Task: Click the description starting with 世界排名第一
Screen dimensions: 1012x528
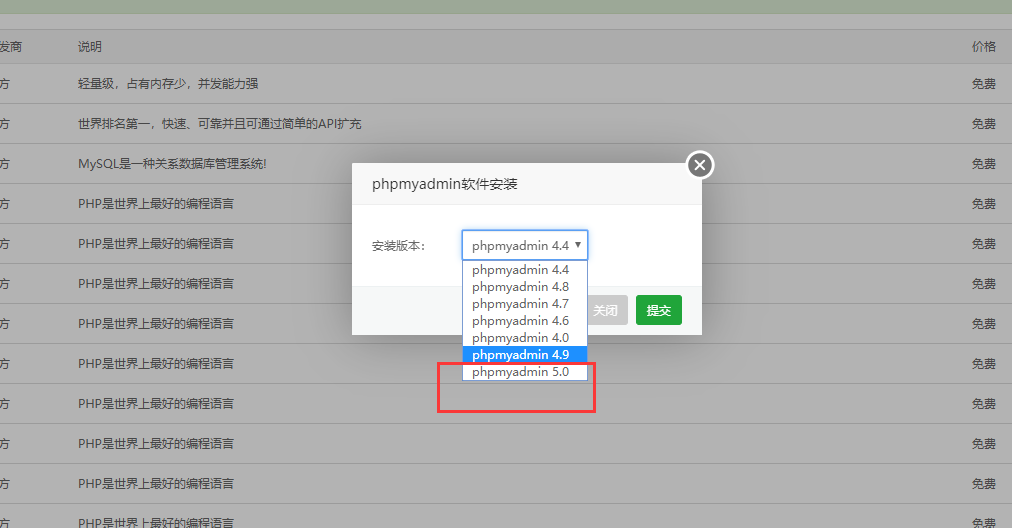Action: 219,123
